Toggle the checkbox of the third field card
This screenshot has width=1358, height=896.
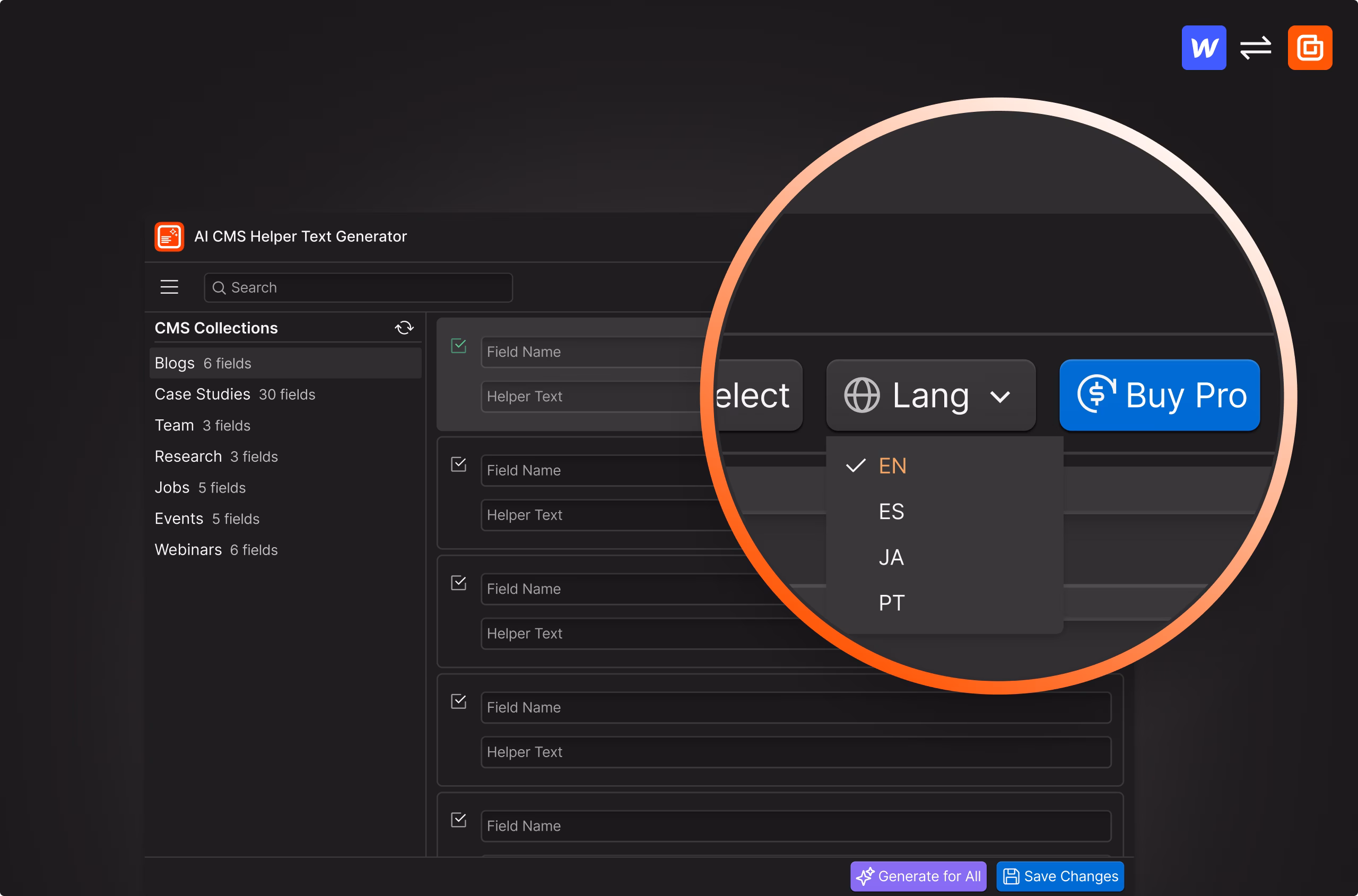point(458,583)
